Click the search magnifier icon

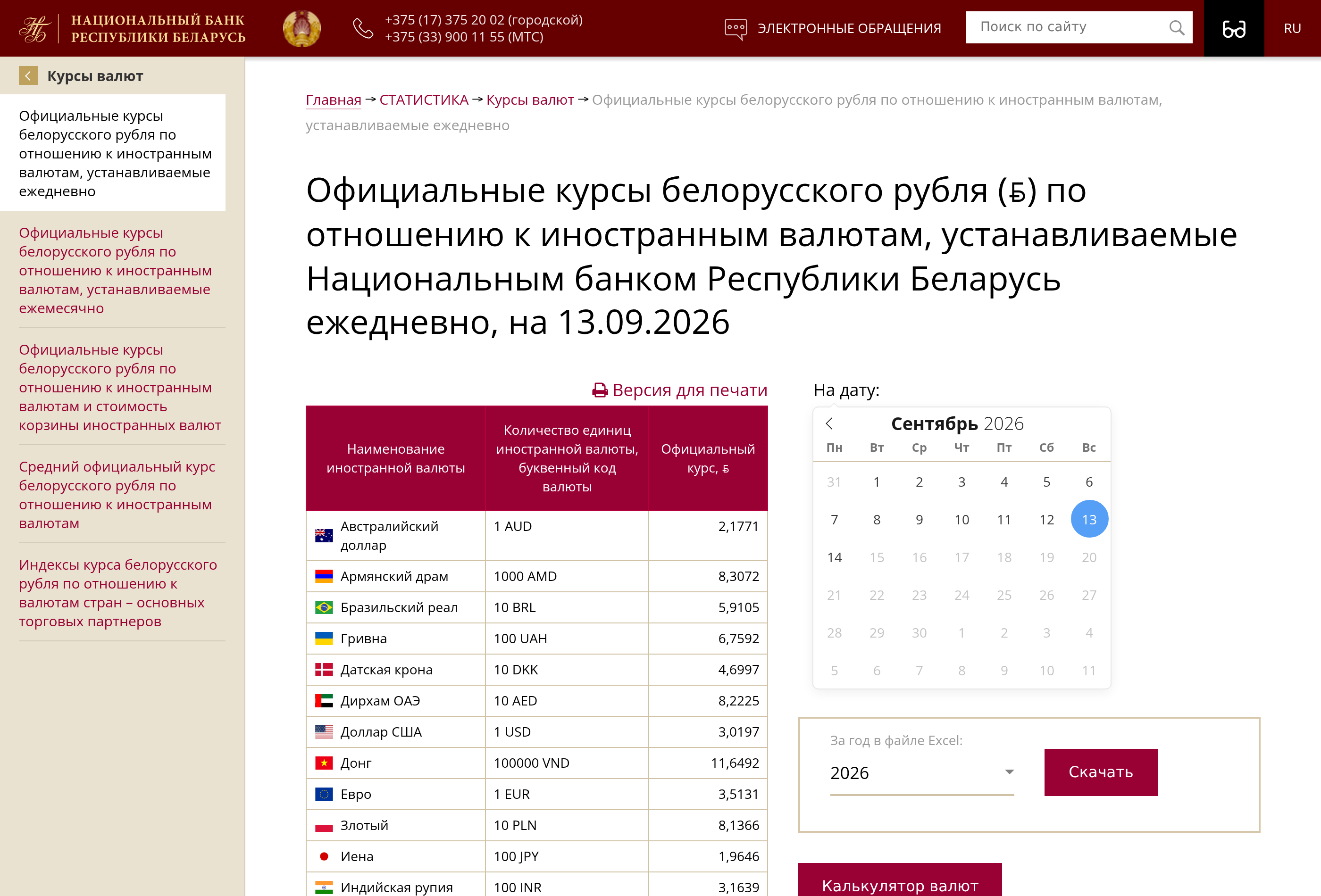(x=1177, y=28)
